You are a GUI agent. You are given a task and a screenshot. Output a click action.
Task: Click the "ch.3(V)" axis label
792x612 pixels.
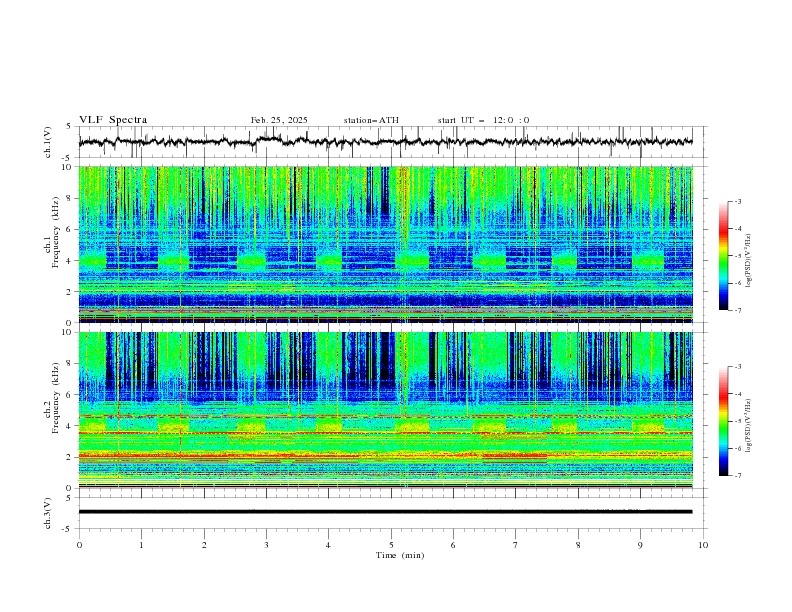48,513
